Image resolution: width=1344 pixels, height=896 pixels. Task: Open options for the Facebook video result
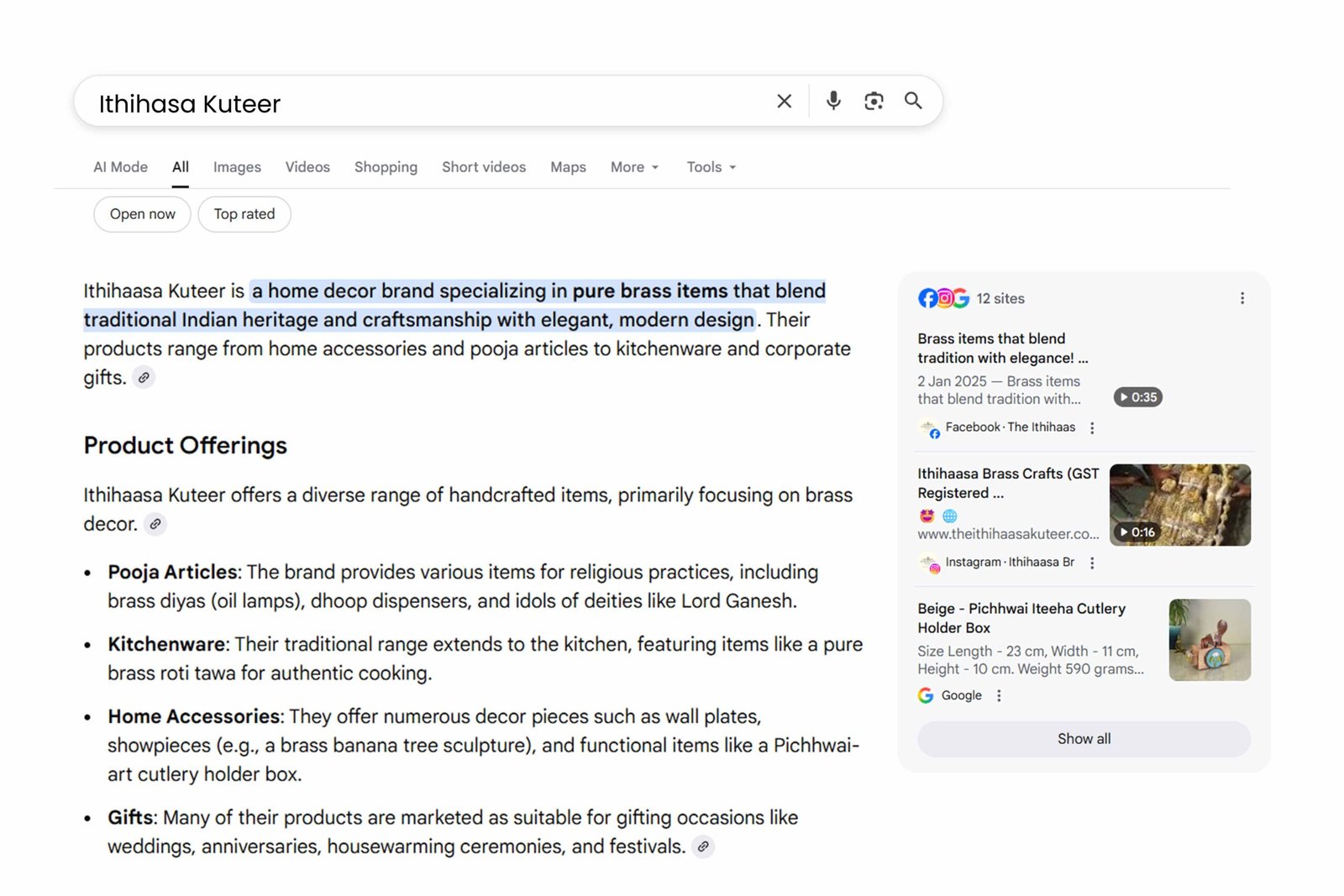(x=1092, y=428)
